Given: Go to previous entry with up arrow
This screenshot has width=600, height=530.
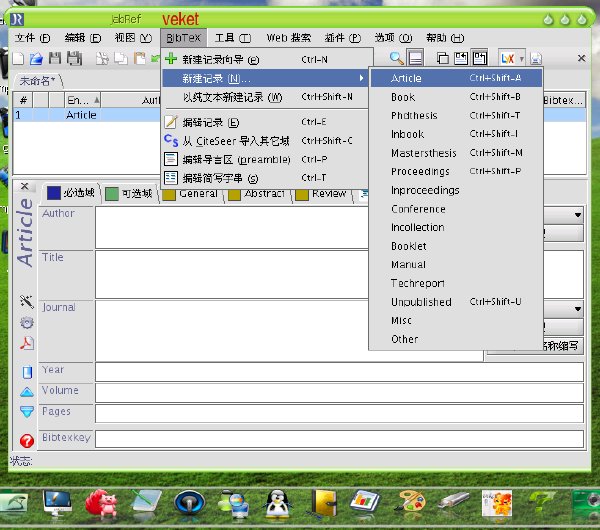Looking at the screenshot, I should (27, 392).
